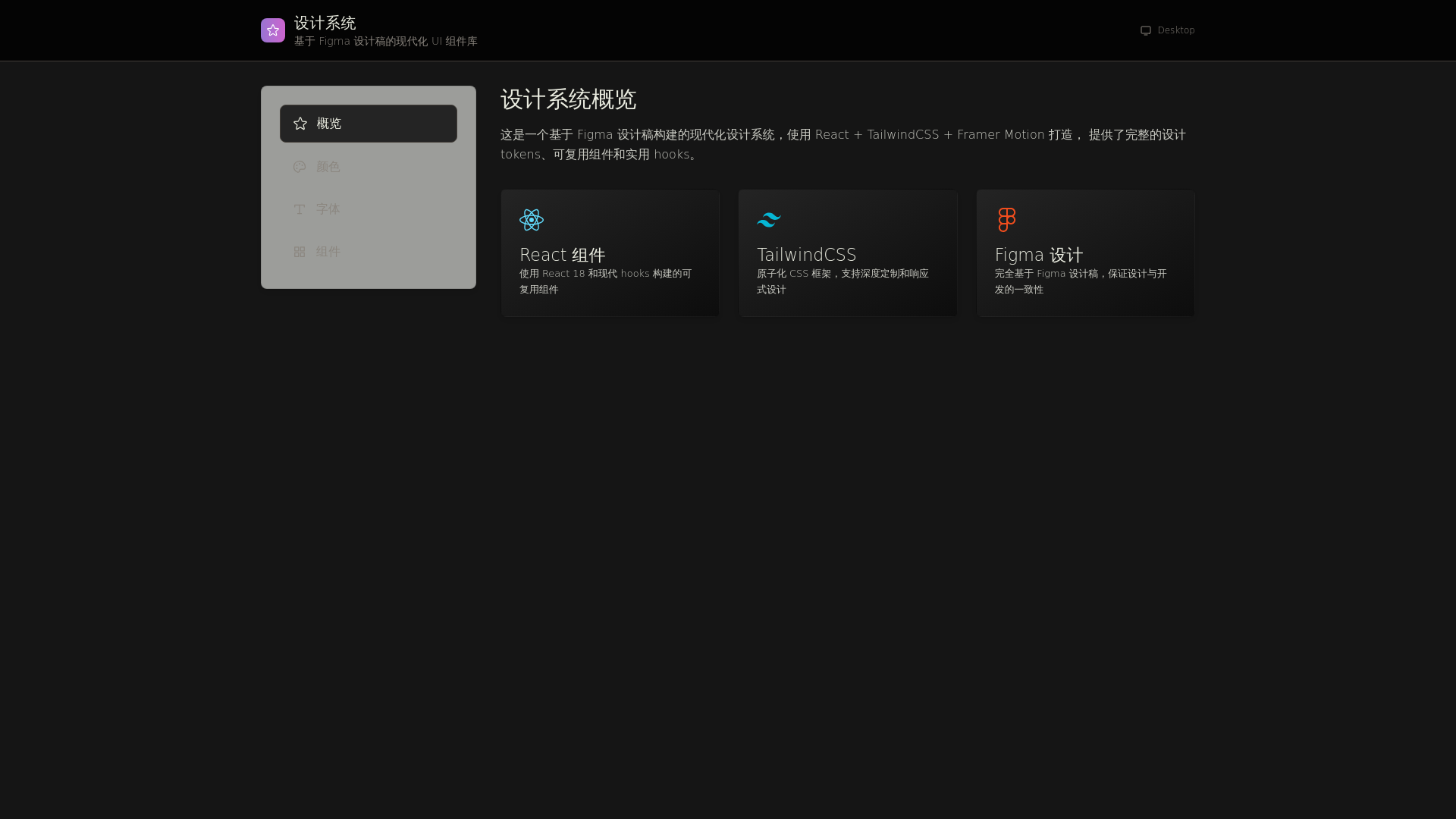
Task: Click the monitor icon next to Desktop
Action: coord(1146,30)
